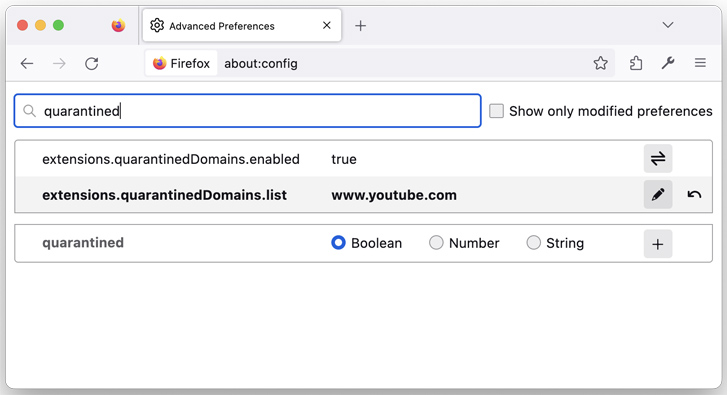The image size is (728, 395).
Task: Open the Firefox hamburger application menu
Action: coord(700,63)
